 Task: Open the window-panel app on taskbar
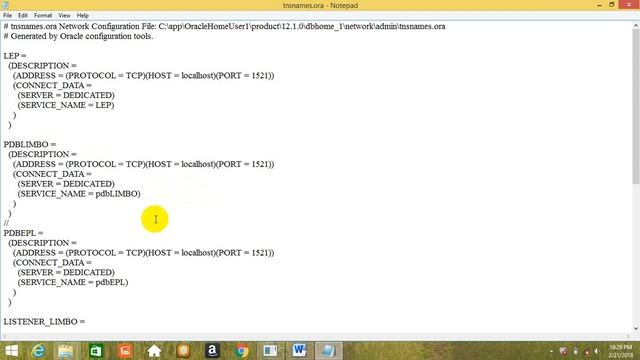tap(270, 351)
